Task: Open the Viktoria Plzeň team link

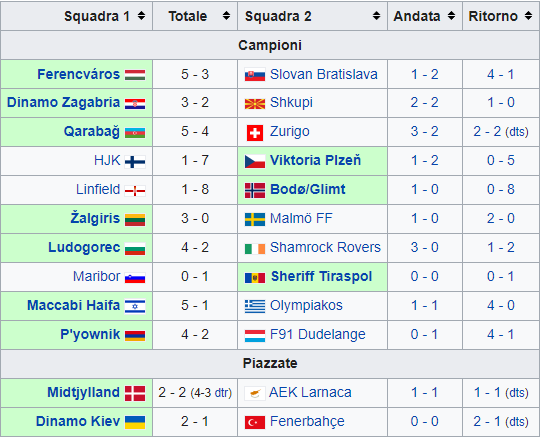Action: coord(315,160)
